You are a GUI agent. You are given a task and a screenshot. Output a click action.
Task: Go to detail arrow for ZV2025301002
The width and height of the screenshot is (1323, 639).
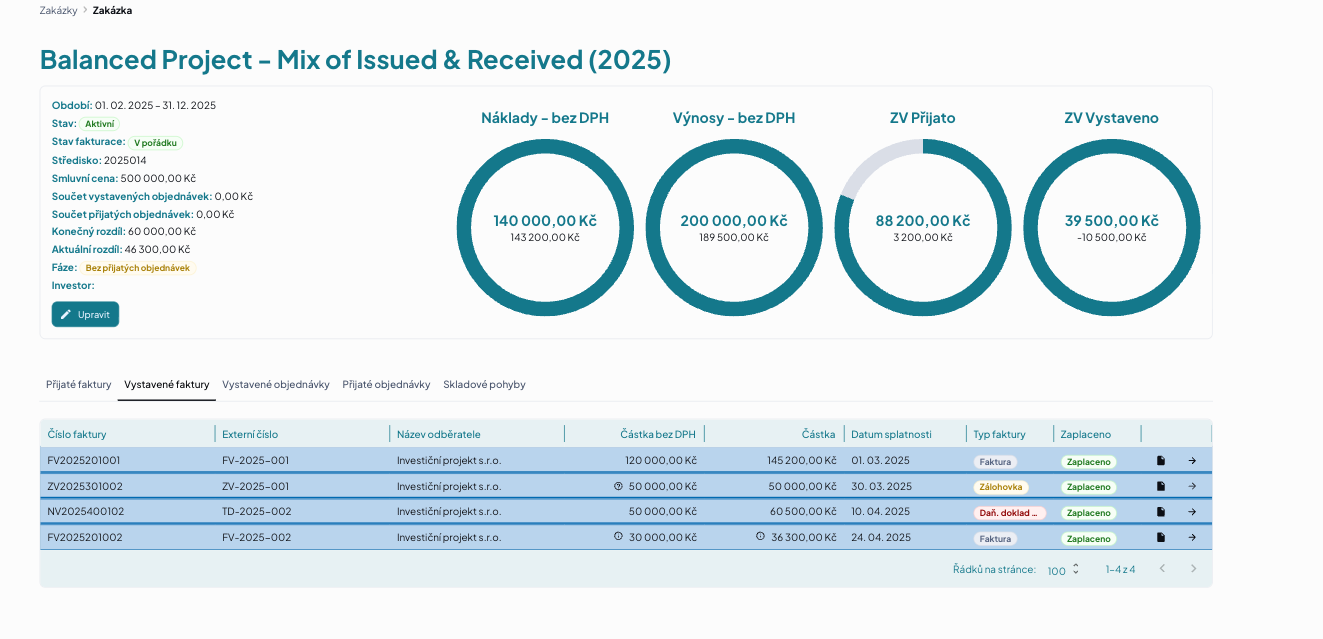click(1192, 486)
